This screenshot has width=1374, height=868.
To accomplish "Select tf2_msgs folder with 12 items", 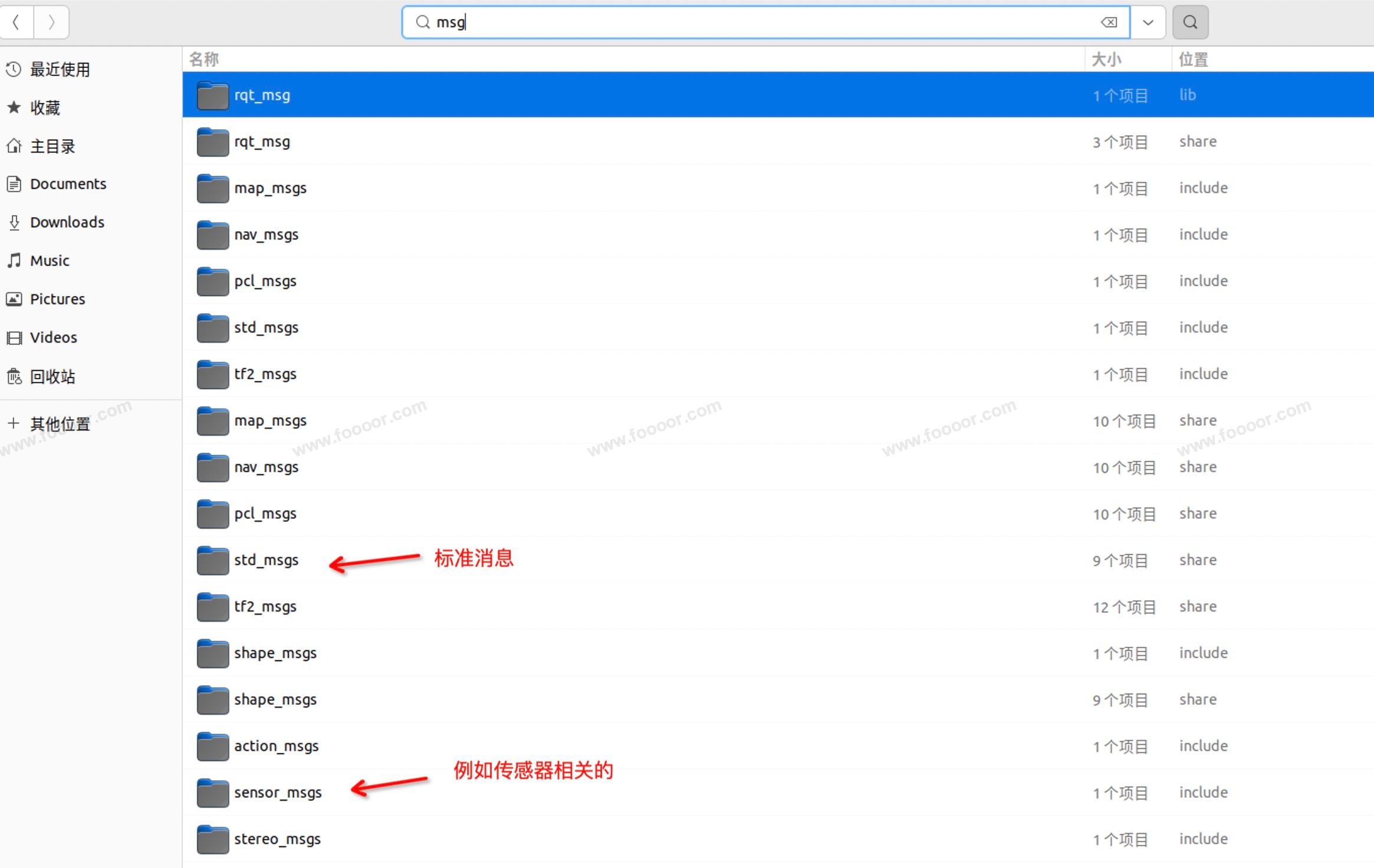I will tap(265, 607).
